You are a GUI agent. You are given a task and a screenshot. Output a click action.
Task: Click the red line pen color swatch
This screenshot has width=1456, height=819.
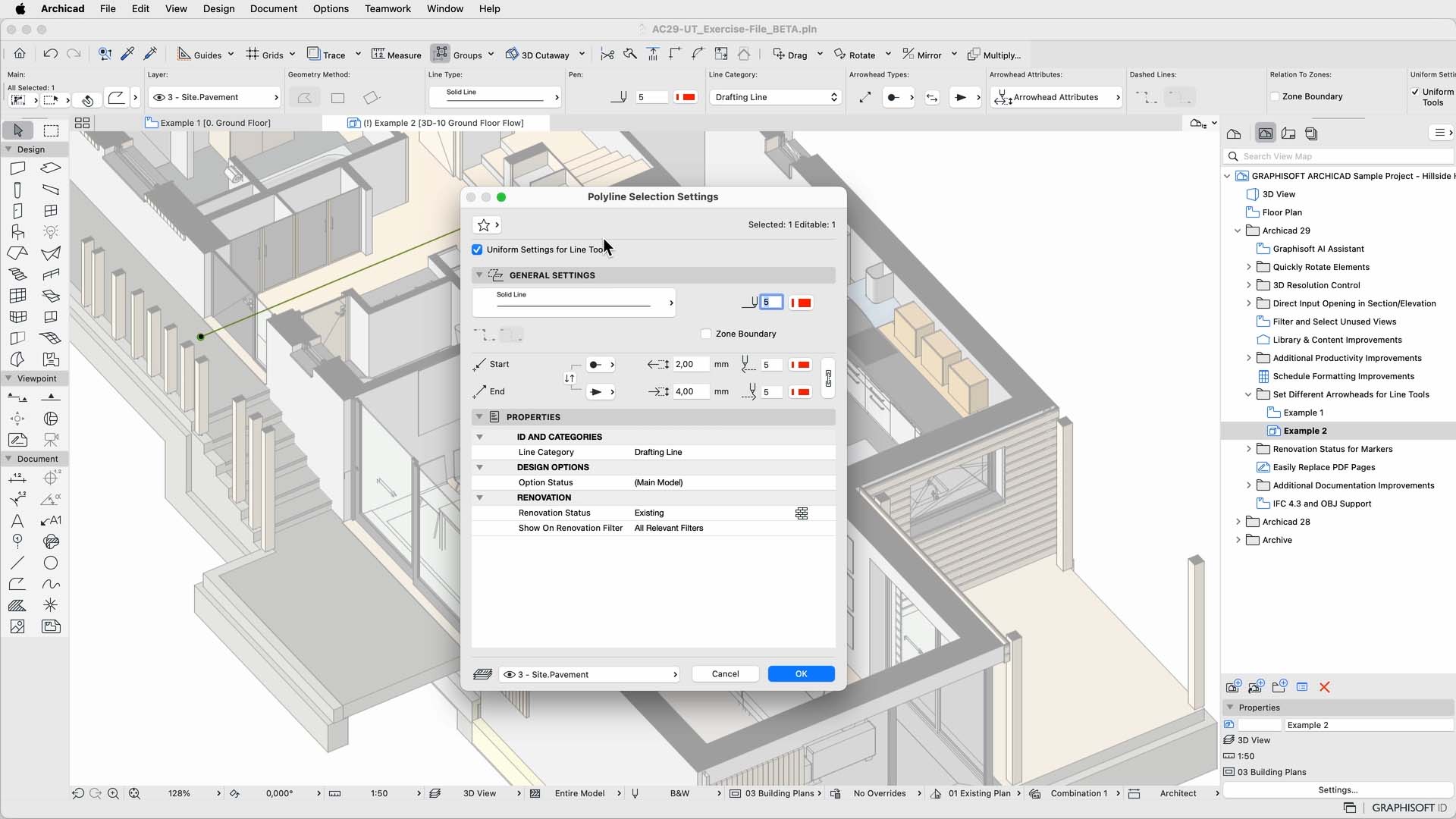pyautogui.click(x=802, y=303)
